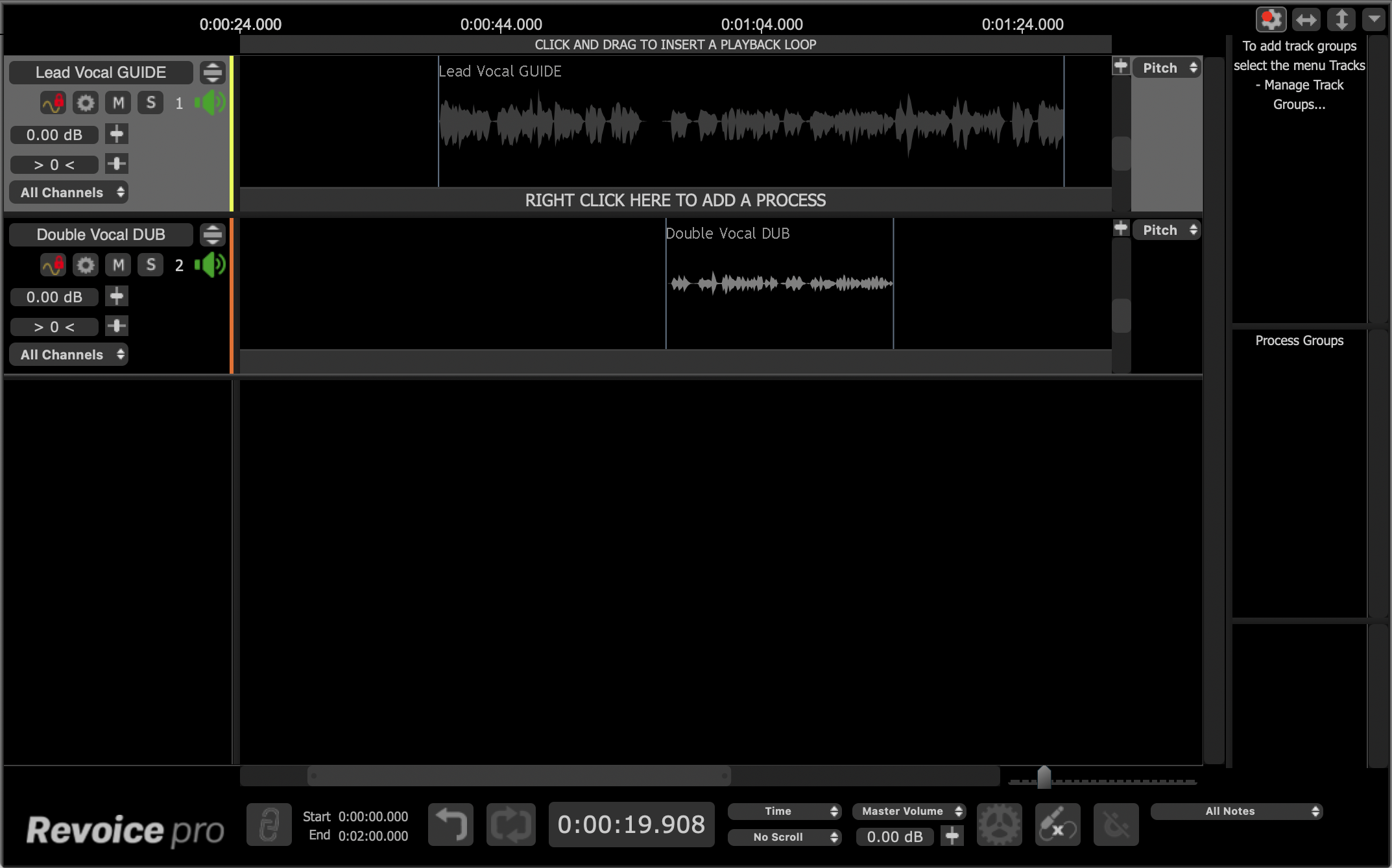Click the settings gear on Lead Vocal GUIDE track
Screen dimensions: 1392x868
click(85, 102)
